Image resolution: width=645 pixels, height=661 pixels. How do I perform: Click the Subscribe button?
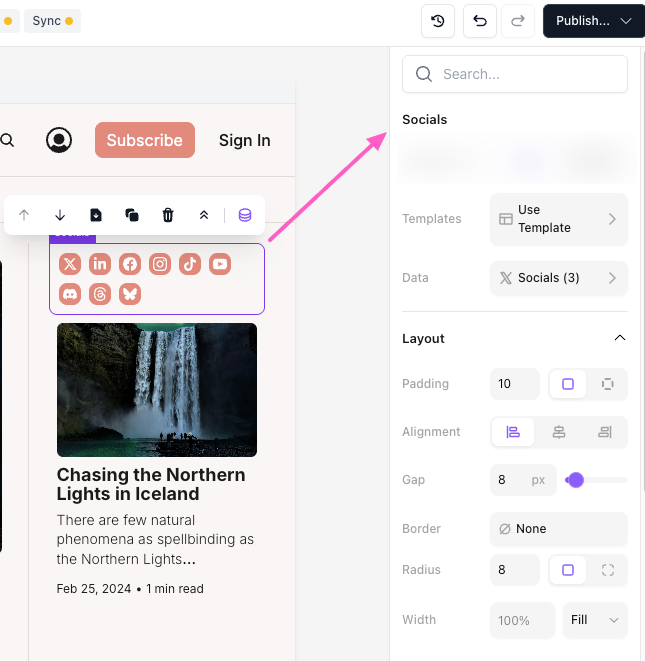(145, 140)
